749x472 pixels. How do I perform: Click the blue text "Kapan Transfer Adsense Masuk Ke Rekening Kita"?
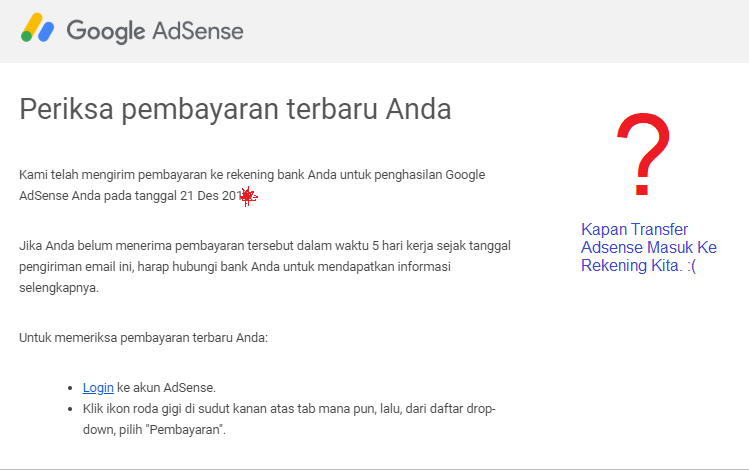coord(649,247)
